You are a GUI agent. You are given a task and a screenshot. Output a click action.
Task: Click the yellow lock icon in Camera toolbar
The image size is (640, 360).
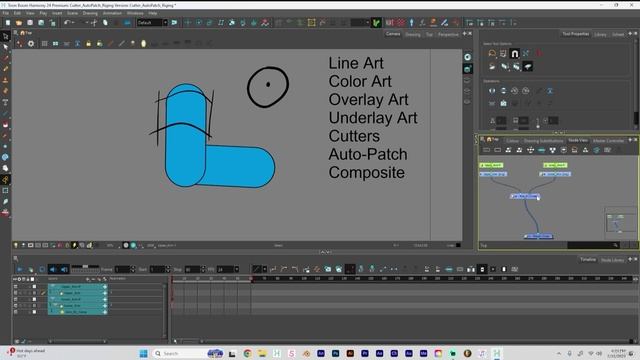click(x=89, y=43)
